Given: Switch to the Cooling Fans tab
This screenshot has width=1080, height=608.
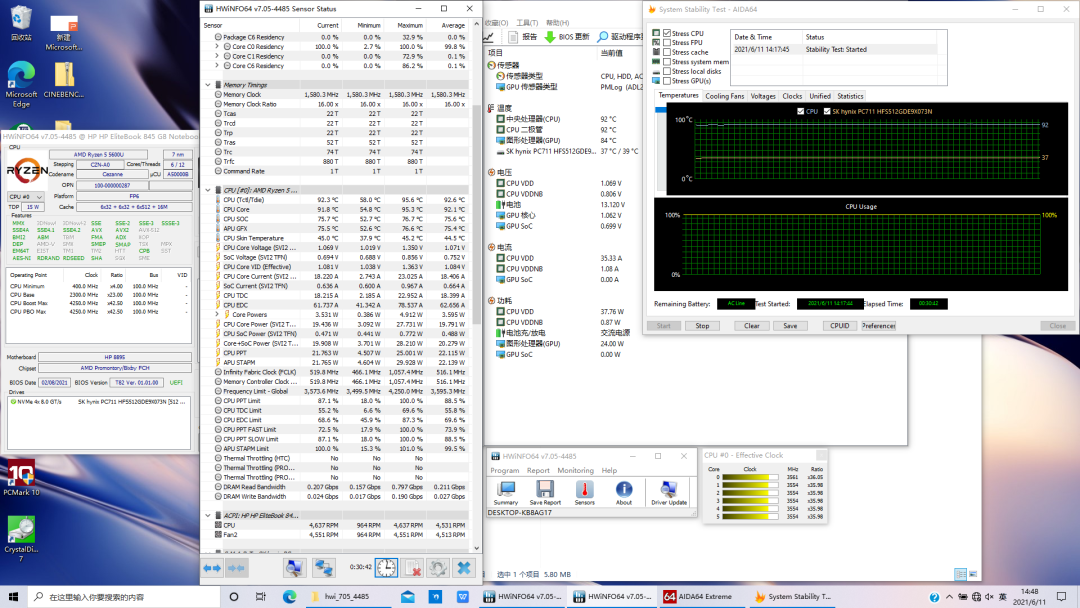Looking at the screenshot, I should click(724, 96).
